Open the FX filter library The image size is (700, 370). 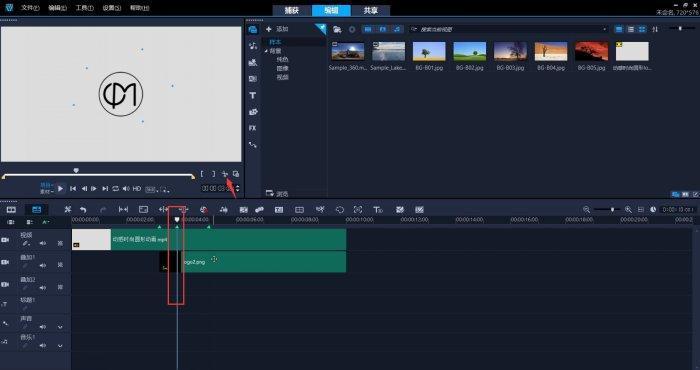253,128
